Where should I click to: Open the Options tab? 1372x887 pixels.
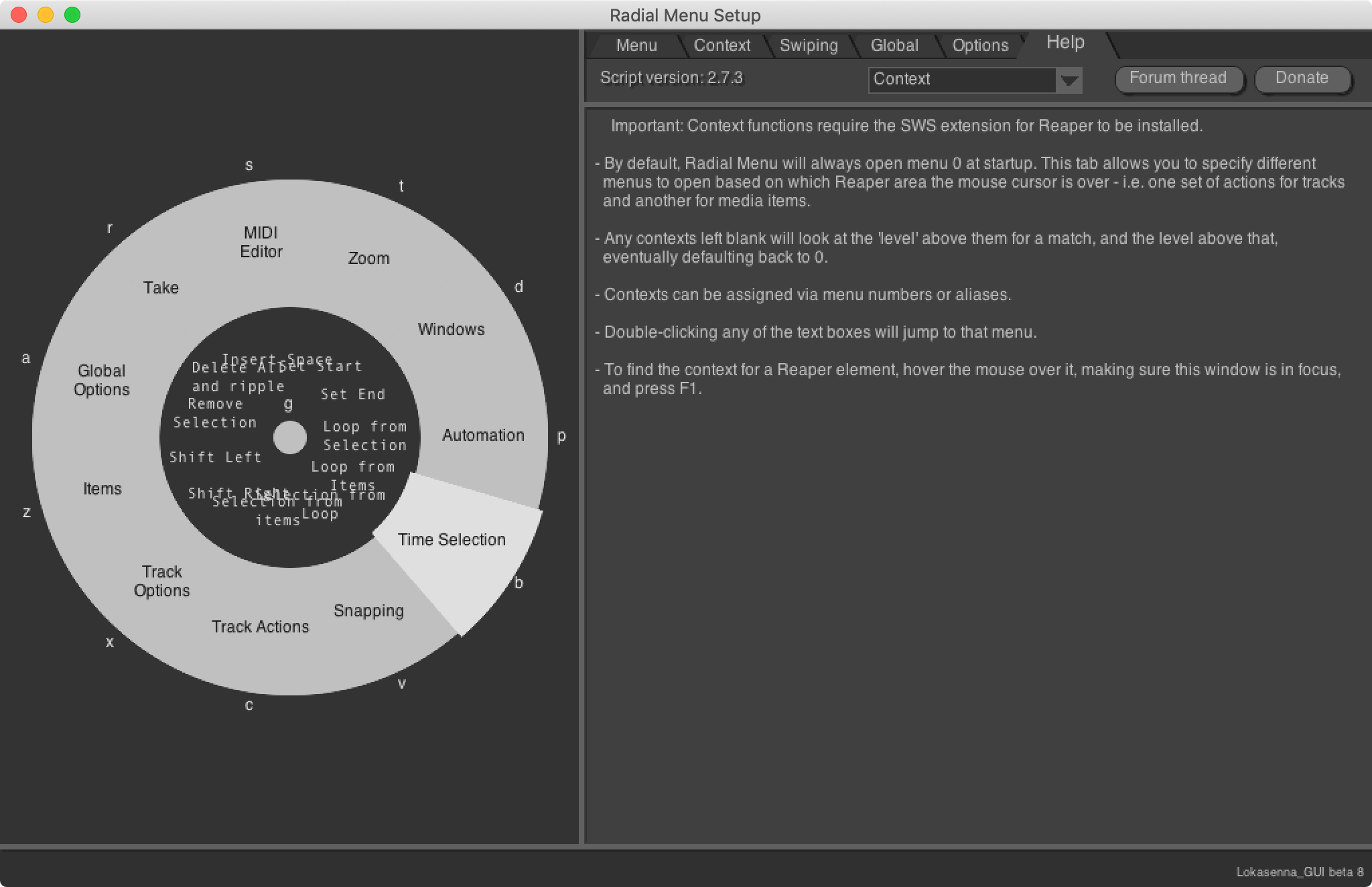(x=979, y=46)
